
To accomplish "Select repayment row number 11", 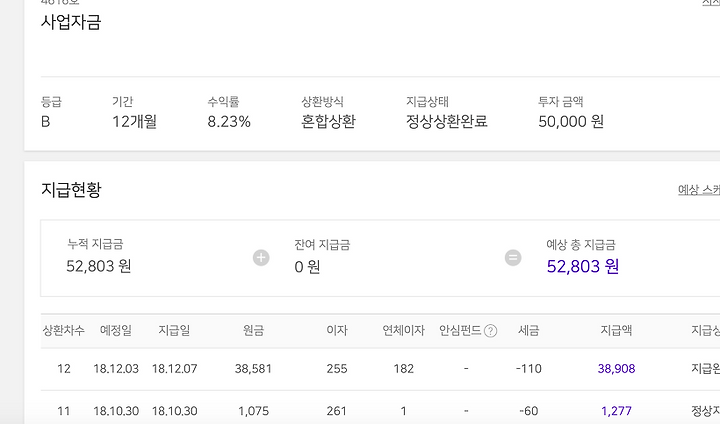I will tap(64, 410).
